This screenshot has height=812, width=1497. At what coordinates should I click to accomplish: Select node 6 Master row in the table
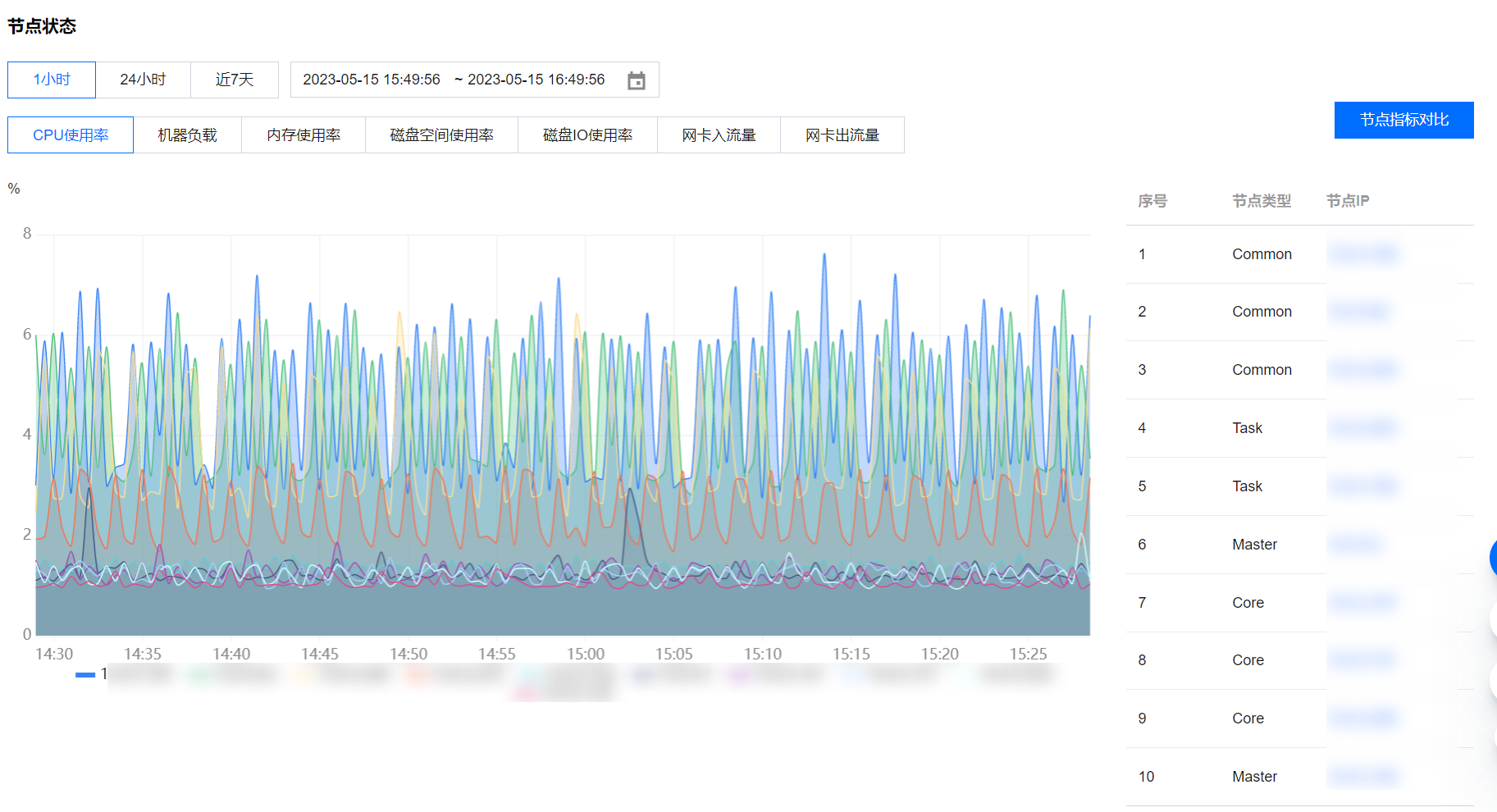point(1253,545)
